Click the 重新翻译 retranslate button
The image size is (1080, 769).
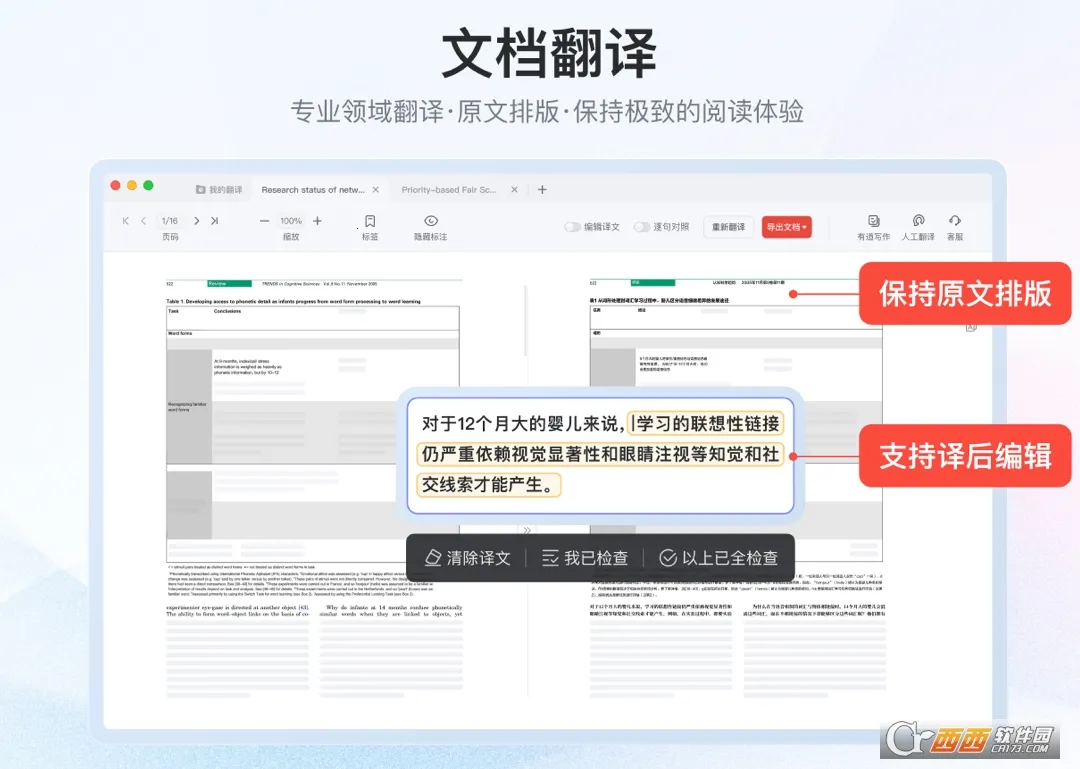728,227
